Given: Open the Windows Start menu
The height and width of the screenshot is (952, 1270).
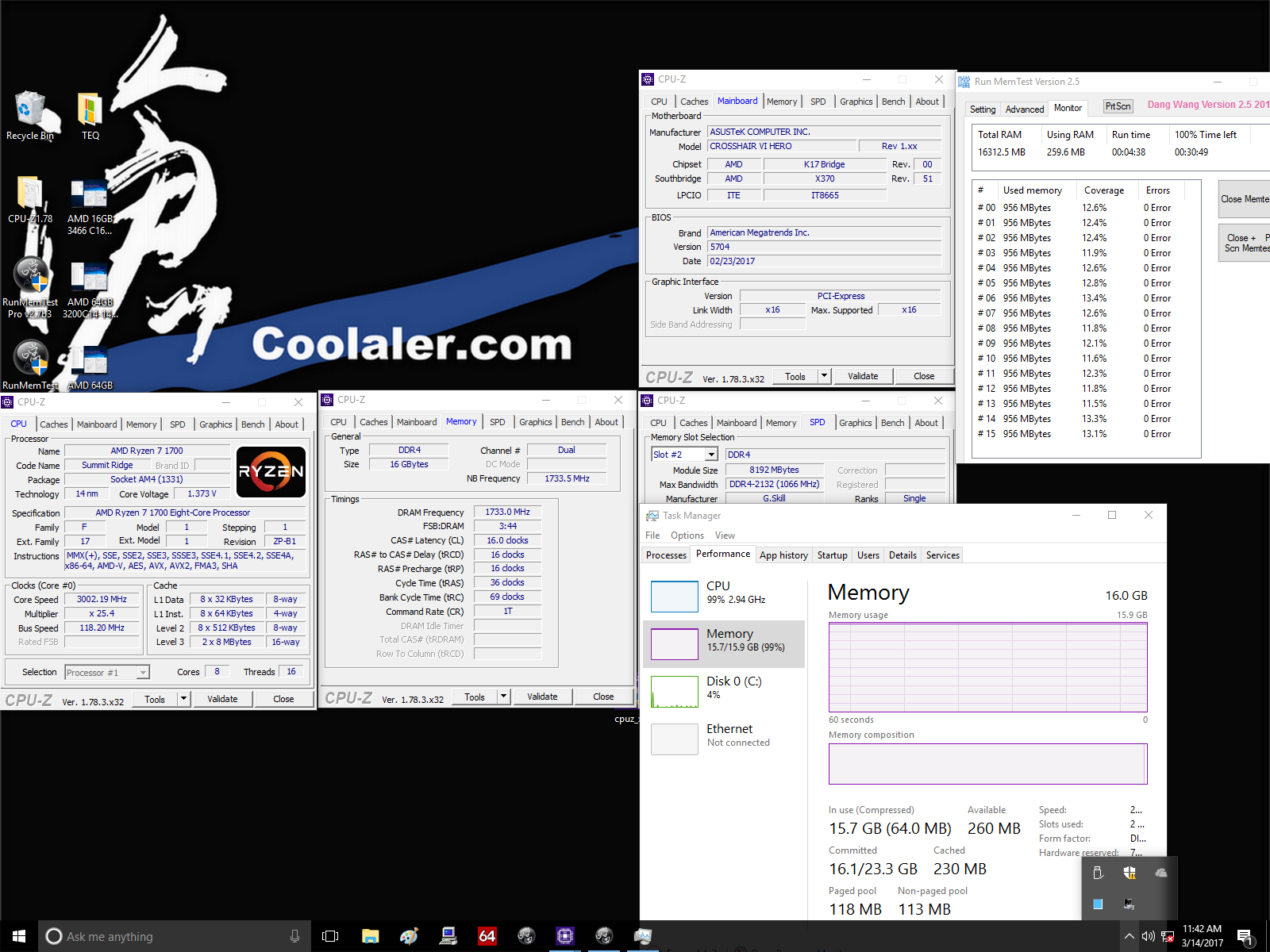Looking at the screenshot, I should pyautogui.click(x=19, y=936).
